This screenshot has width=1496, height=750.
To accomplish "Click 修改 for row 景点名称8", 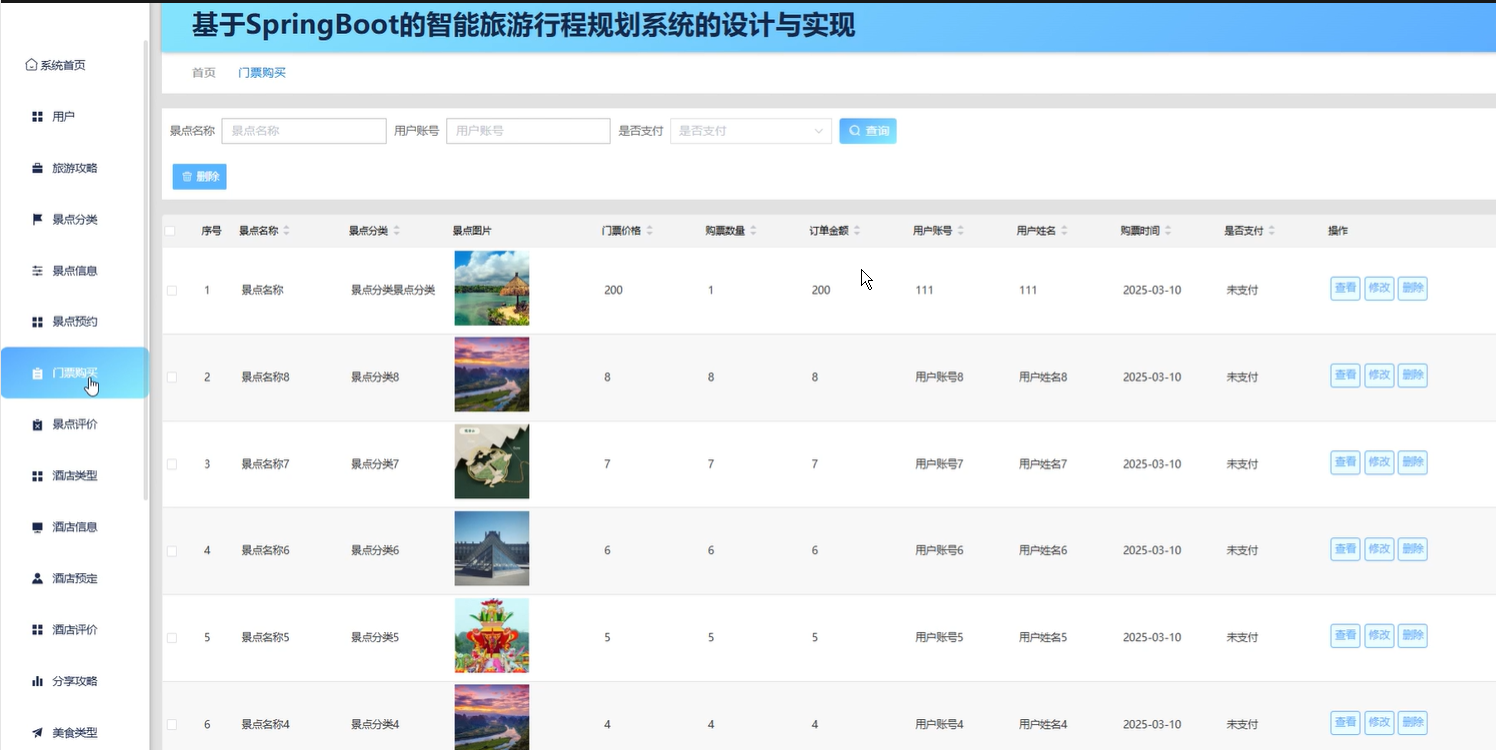I will tap(1379, 375).
